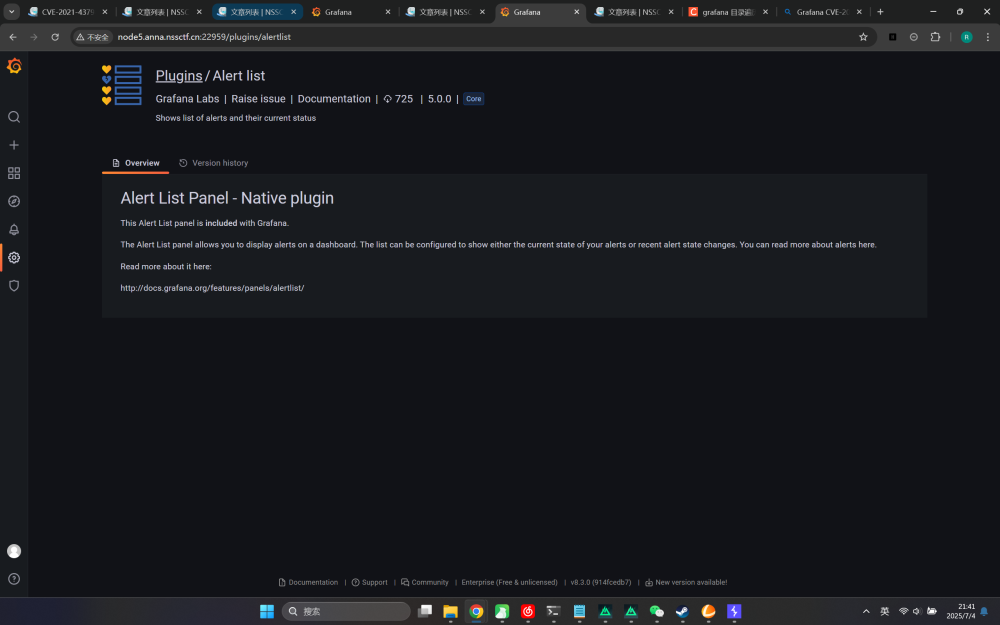Bookmark this page with the star icon
This screenshot has height=625, width=1000.
click(x=863, y=37)
